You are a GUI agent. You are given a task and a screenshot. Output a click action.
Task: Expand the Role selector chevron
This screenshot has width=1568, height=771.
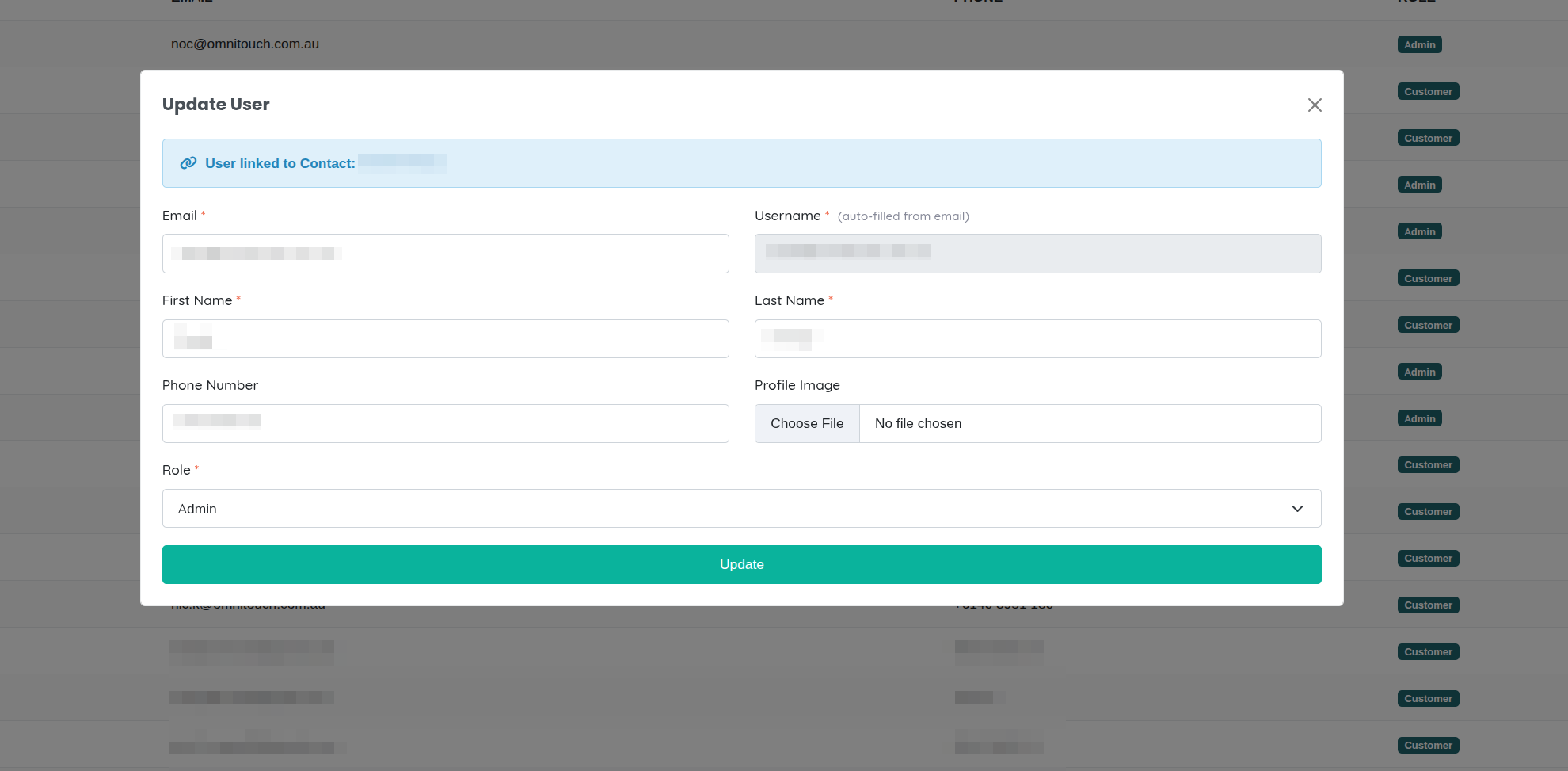tap(1297, 508)
